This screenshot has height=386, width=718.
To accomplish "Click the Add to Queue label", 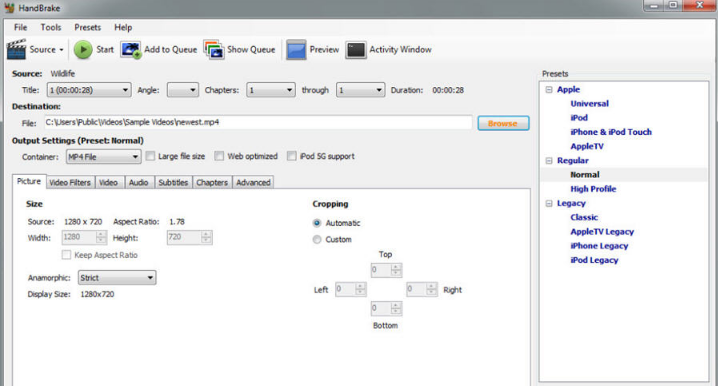I will [x=170, y=49].
